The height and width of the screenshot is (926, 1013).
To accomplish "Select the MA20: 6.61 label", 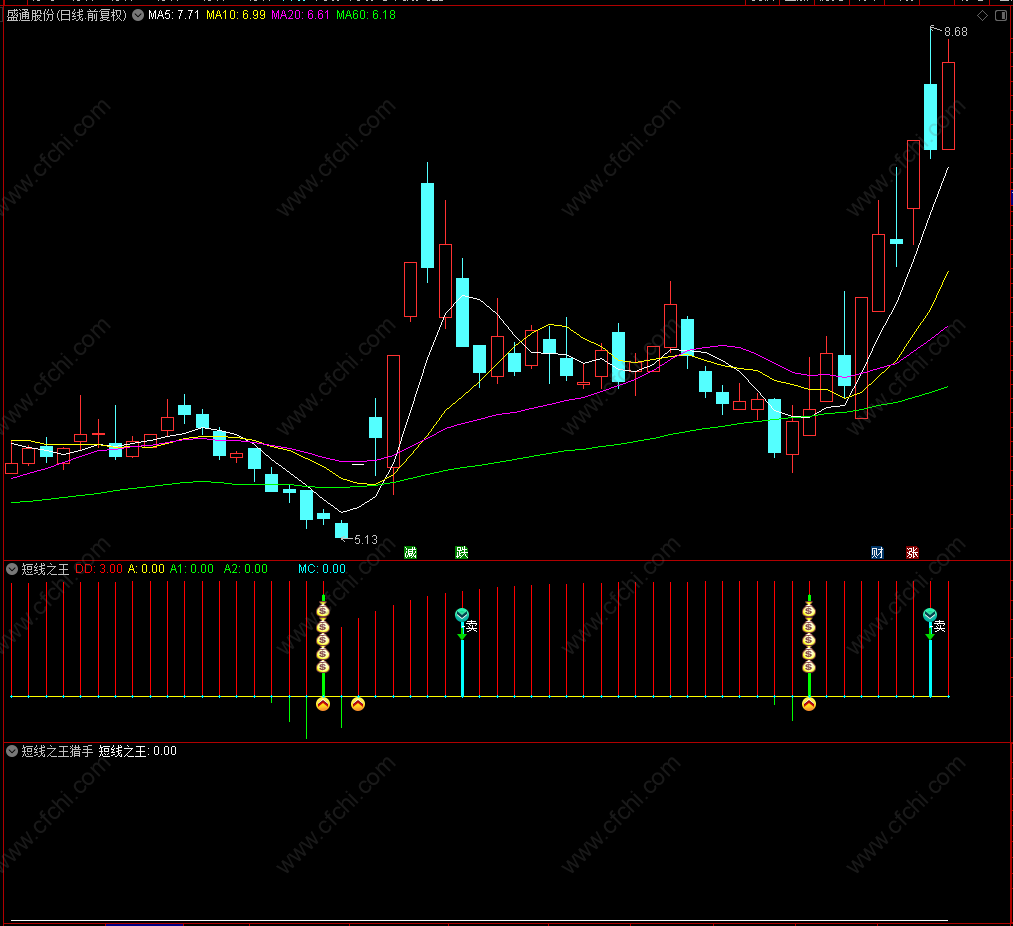I will coord(300,15).
